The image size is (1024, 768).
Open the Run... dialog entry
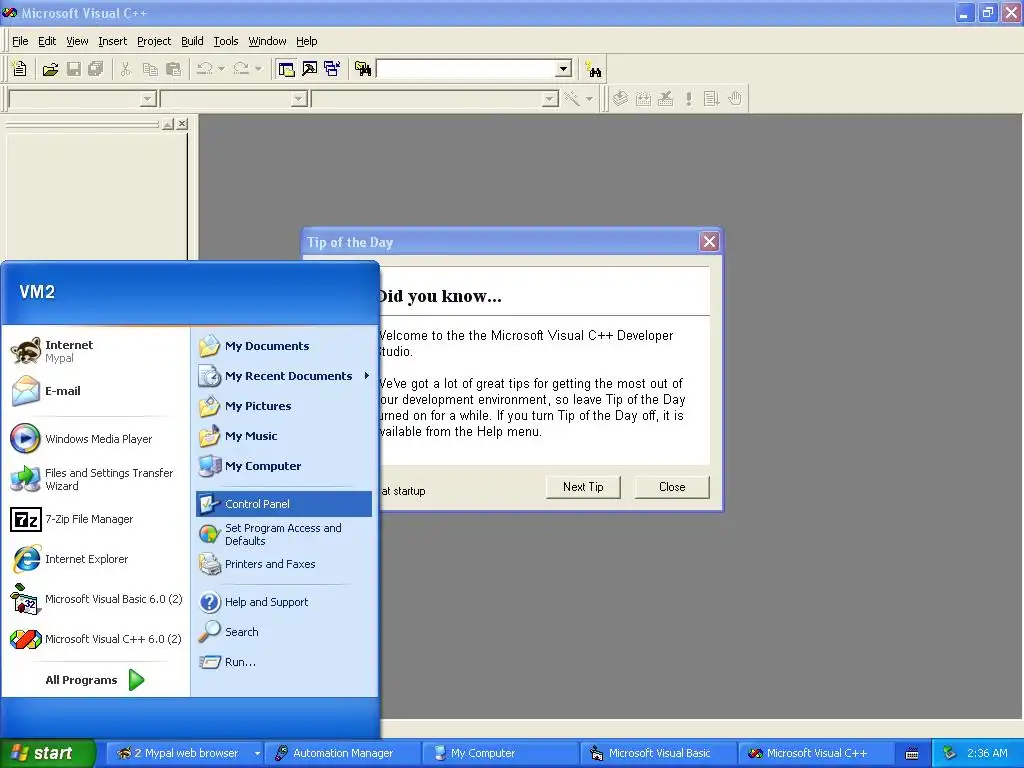[283, 662]
